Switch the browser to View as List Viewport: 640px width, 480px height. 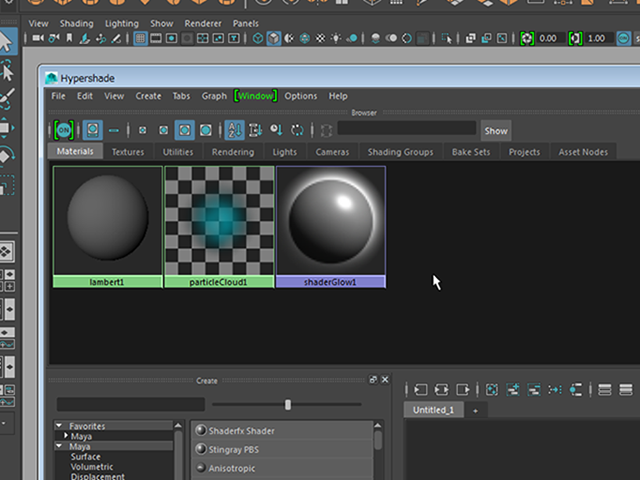114,131
